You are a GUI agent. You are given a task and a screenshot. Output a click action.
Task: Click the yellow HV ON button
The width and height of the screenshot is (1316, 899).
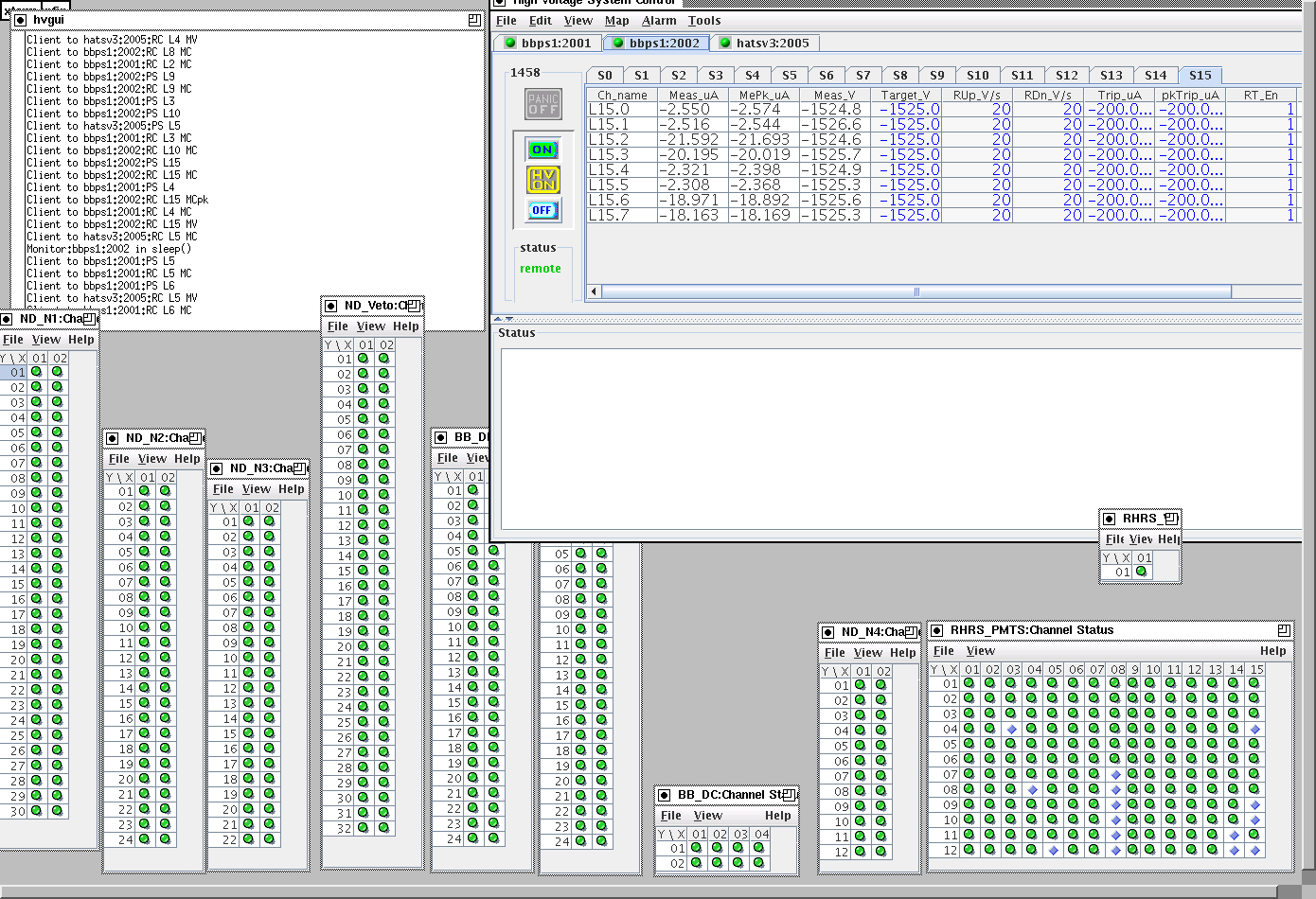(x=542, y=180)
